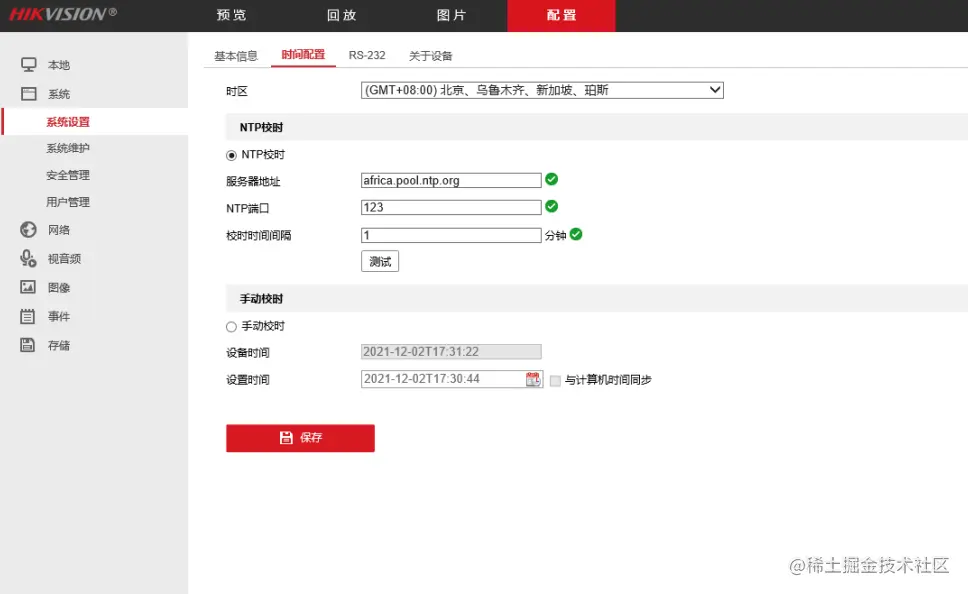Click the green check after 分钟
Image resolution: width=968 pixels, height=594 pixels.
[x=576, y=234]
